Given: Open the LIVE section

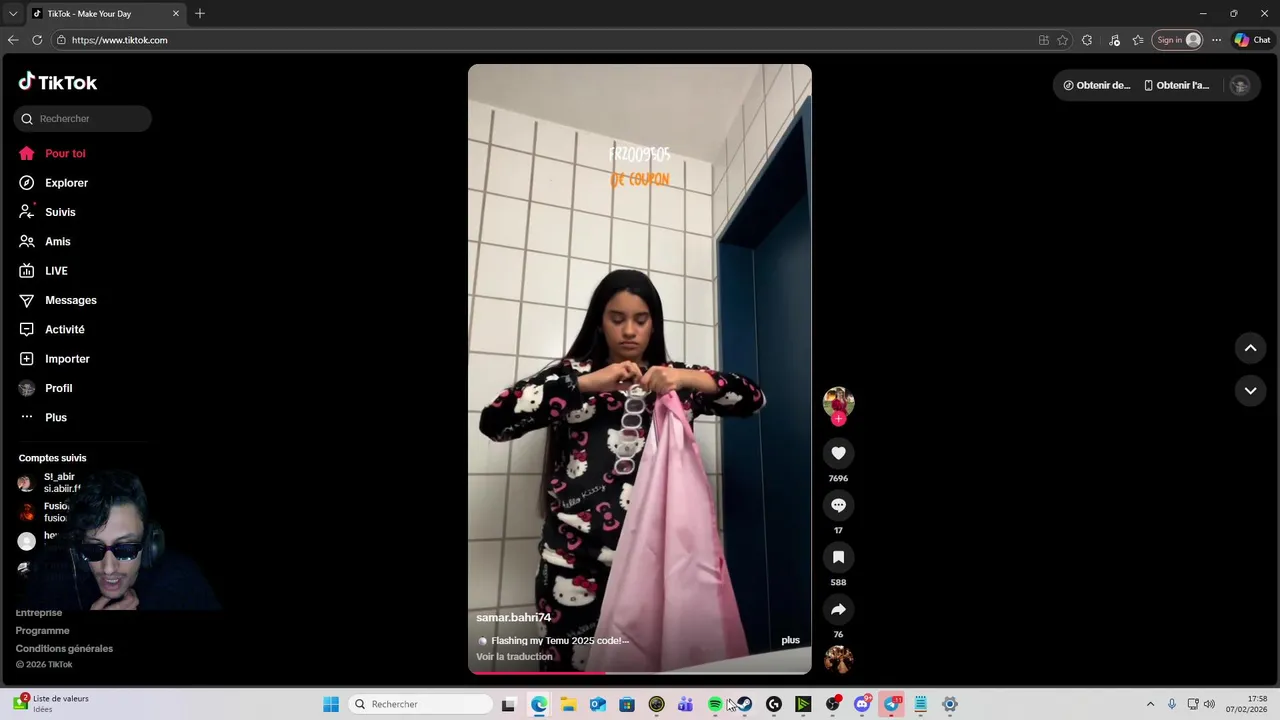Looking at the screenshot, I should 44,271.
